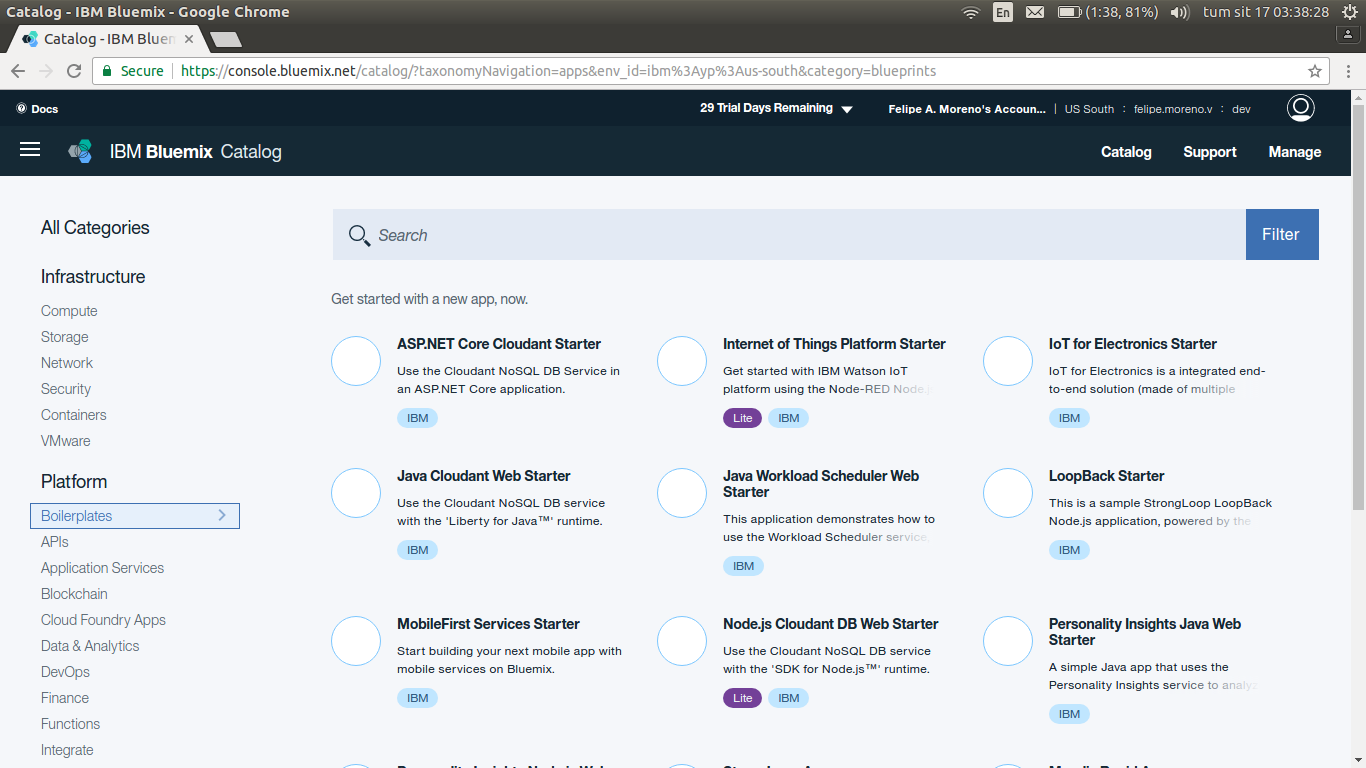Click the ASP.NET Core Cloudant Starter icon
This screenshot has height=768, width=1366.
356,361
